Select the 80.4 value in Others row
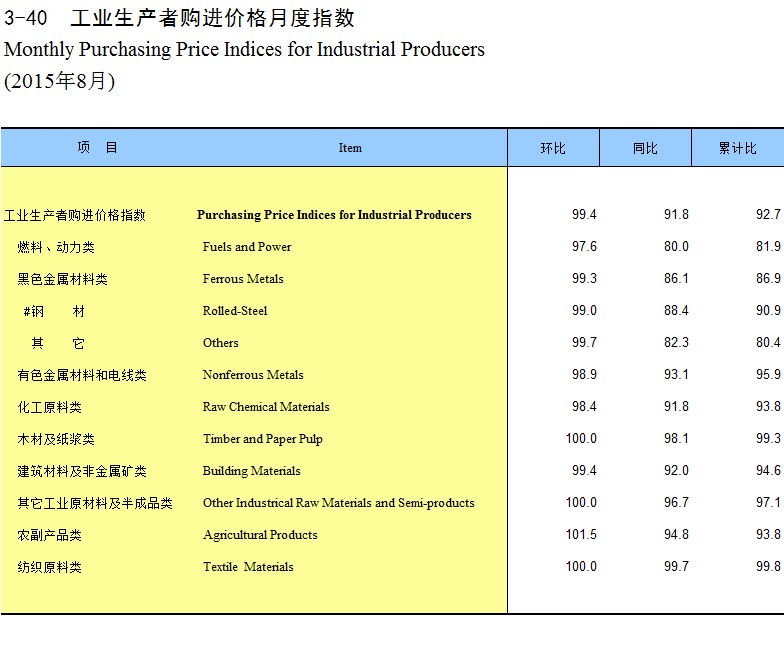The height and width of the screenshot is (647, 784). point(768,342)
